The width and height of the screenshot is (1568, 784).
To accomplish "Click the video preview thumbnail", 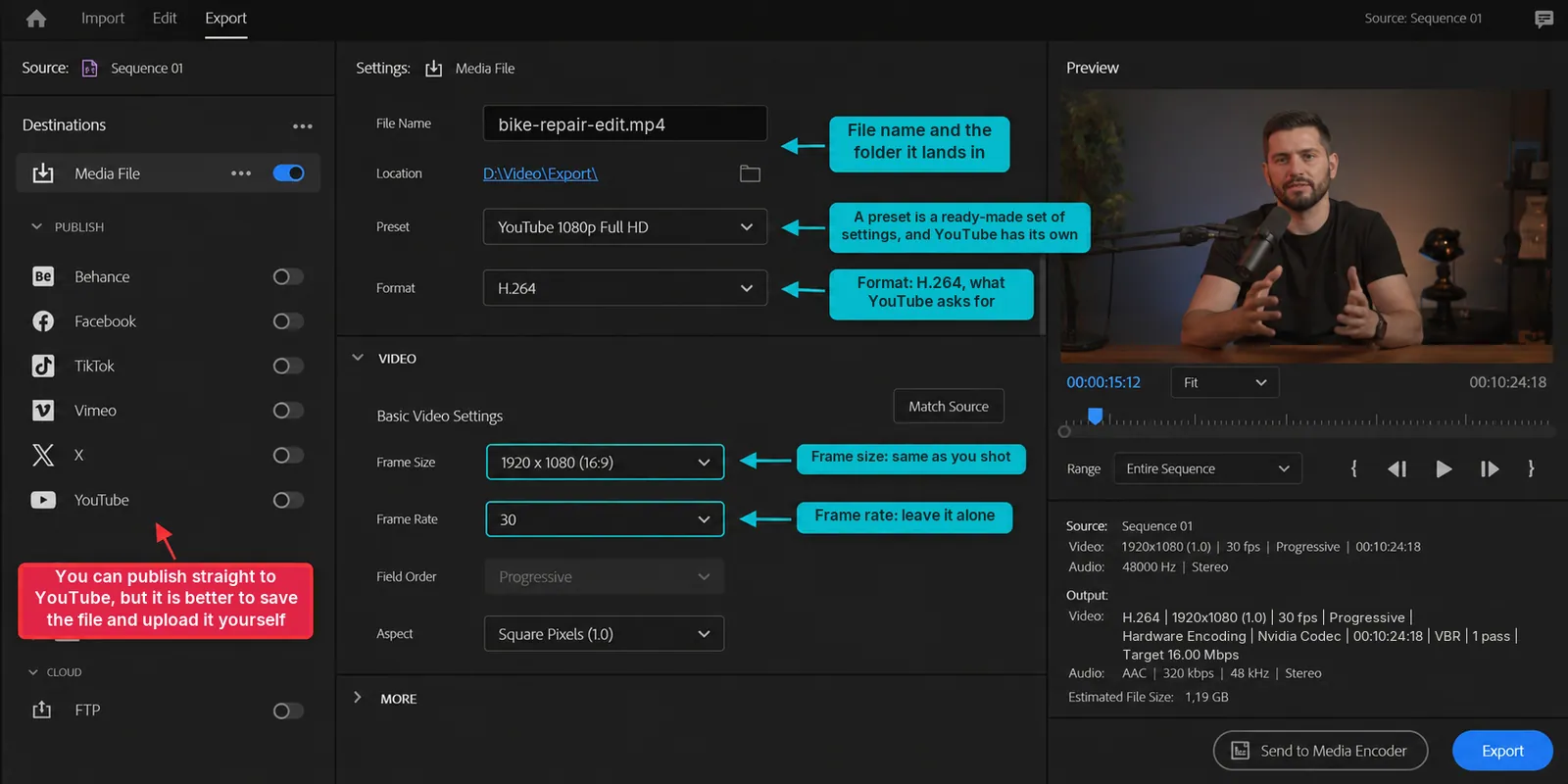I will click(x=1306, y=226).
